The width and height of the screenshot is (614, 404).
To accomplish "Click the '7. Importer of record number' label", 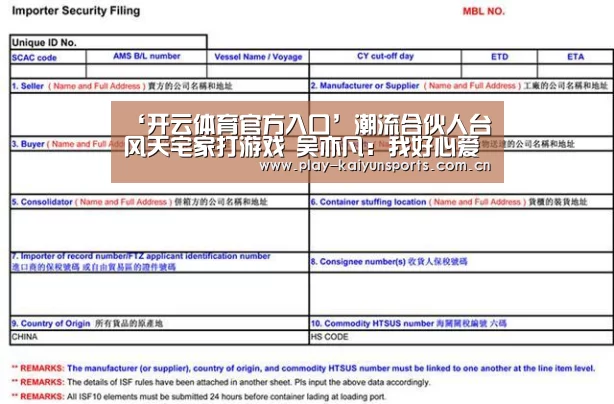I will (x=141, y=256).
